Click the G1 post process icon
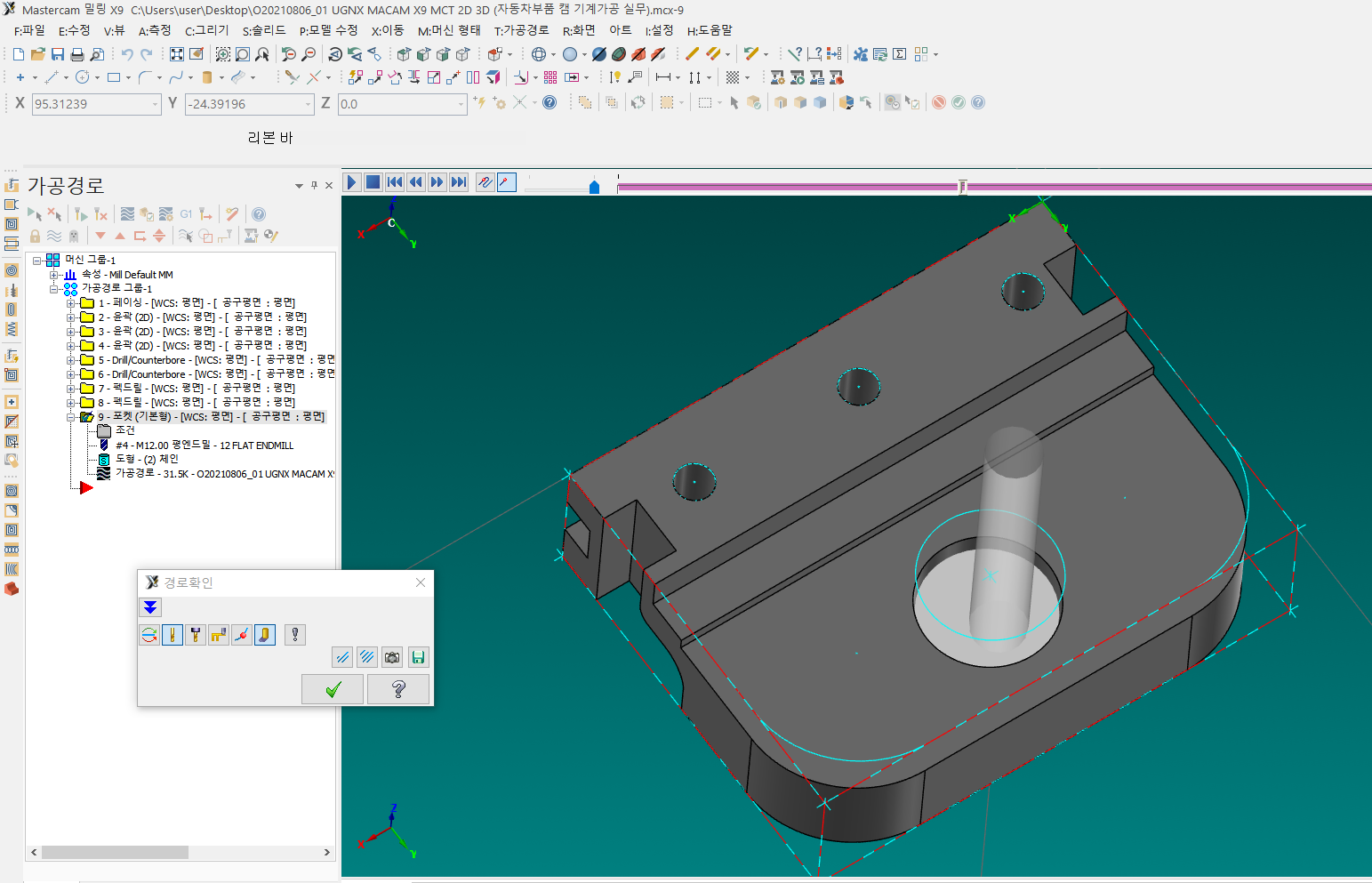This screenshot has width=1372, height=883. click(x=186, y=214)
